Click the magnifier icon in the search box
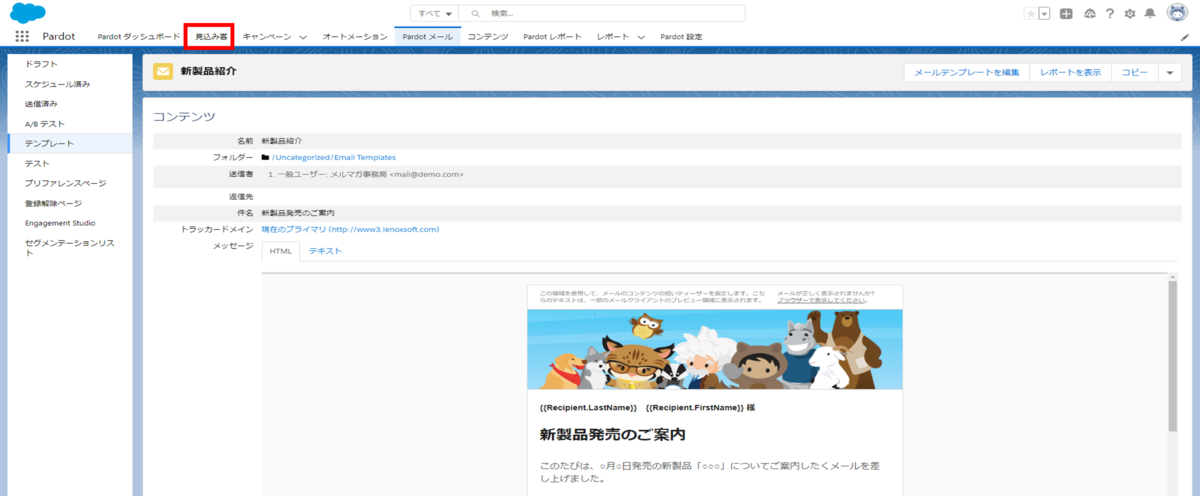The width and height of the screenshot is (1200, 496). coord(475,13)
